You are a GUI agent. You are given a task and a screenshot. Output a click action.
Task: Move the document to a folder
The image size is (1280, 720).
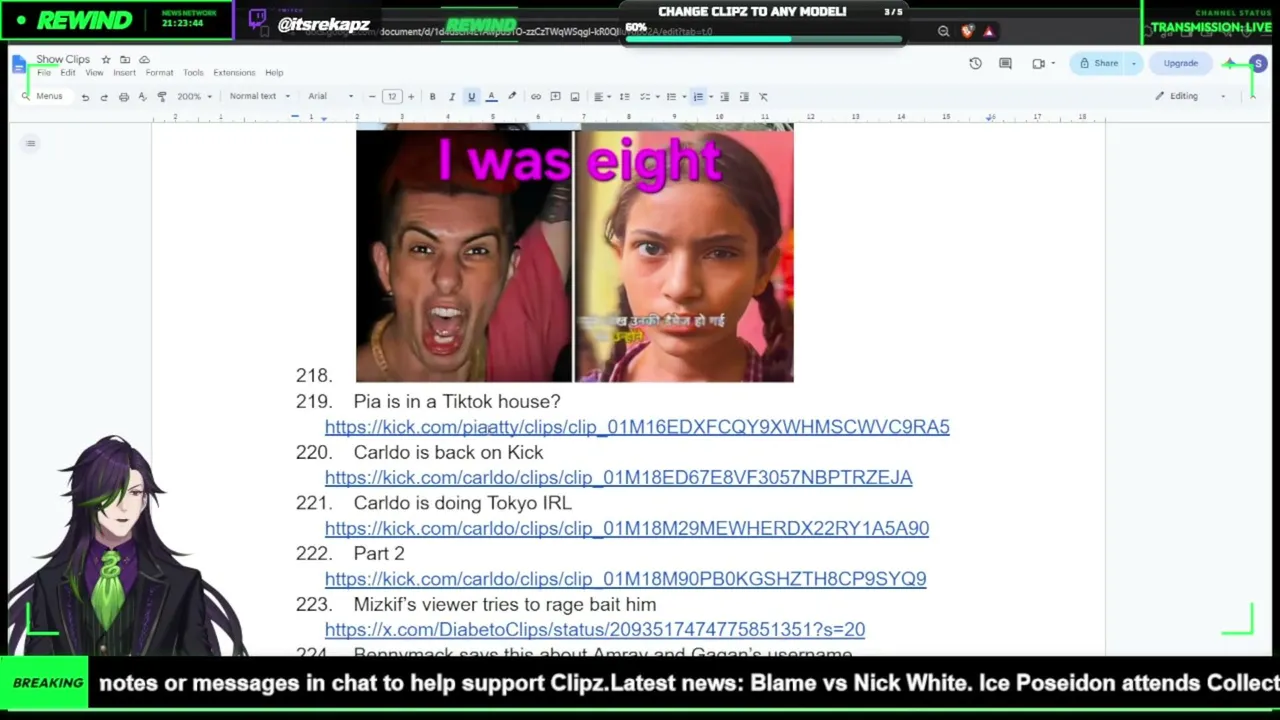click(125, 60)
